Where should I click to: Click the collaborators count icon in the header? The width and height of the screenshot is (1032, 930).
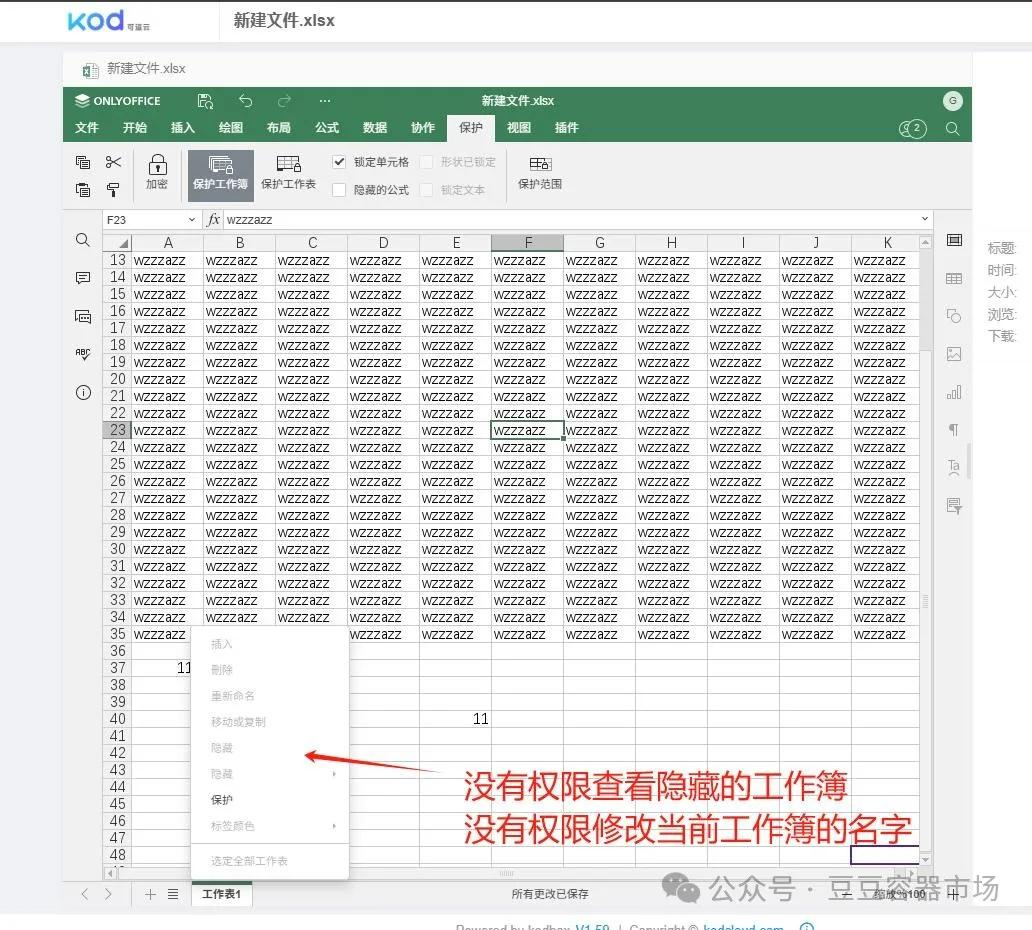913,128
